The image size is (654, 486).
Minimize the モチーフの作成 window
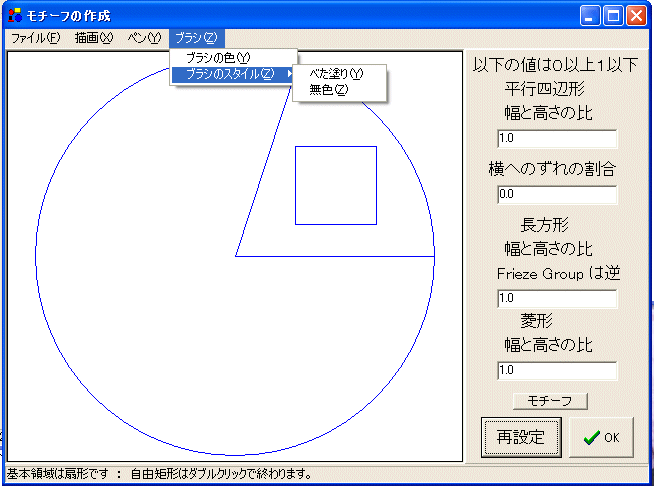coord(590,16)
